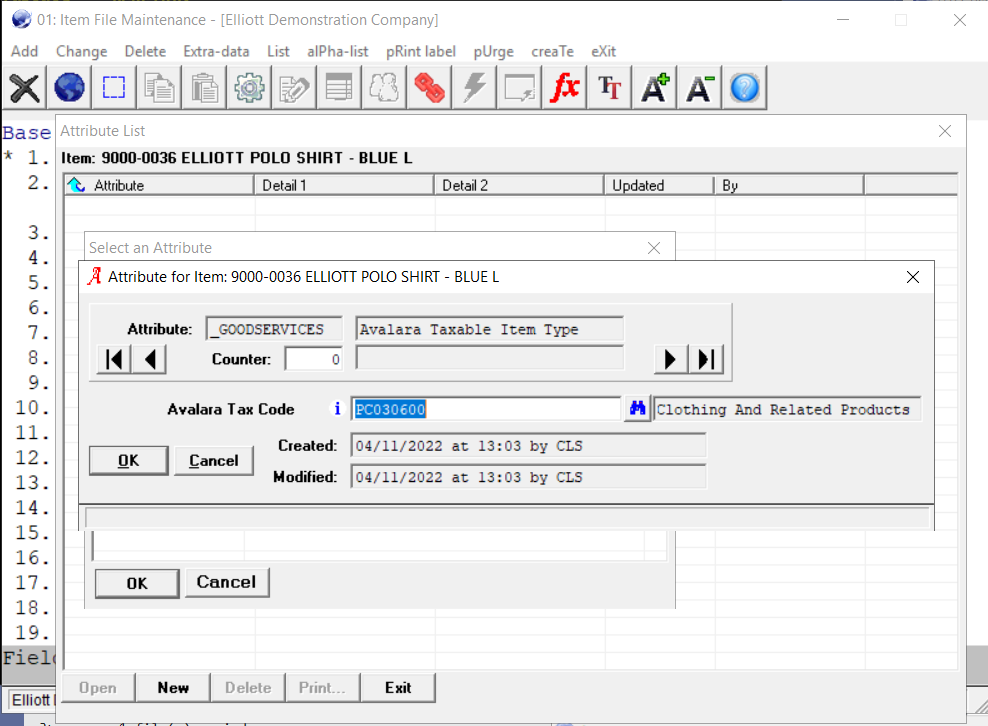
Task: Click the Copy toolbar icon
Action: pos(159,88)
